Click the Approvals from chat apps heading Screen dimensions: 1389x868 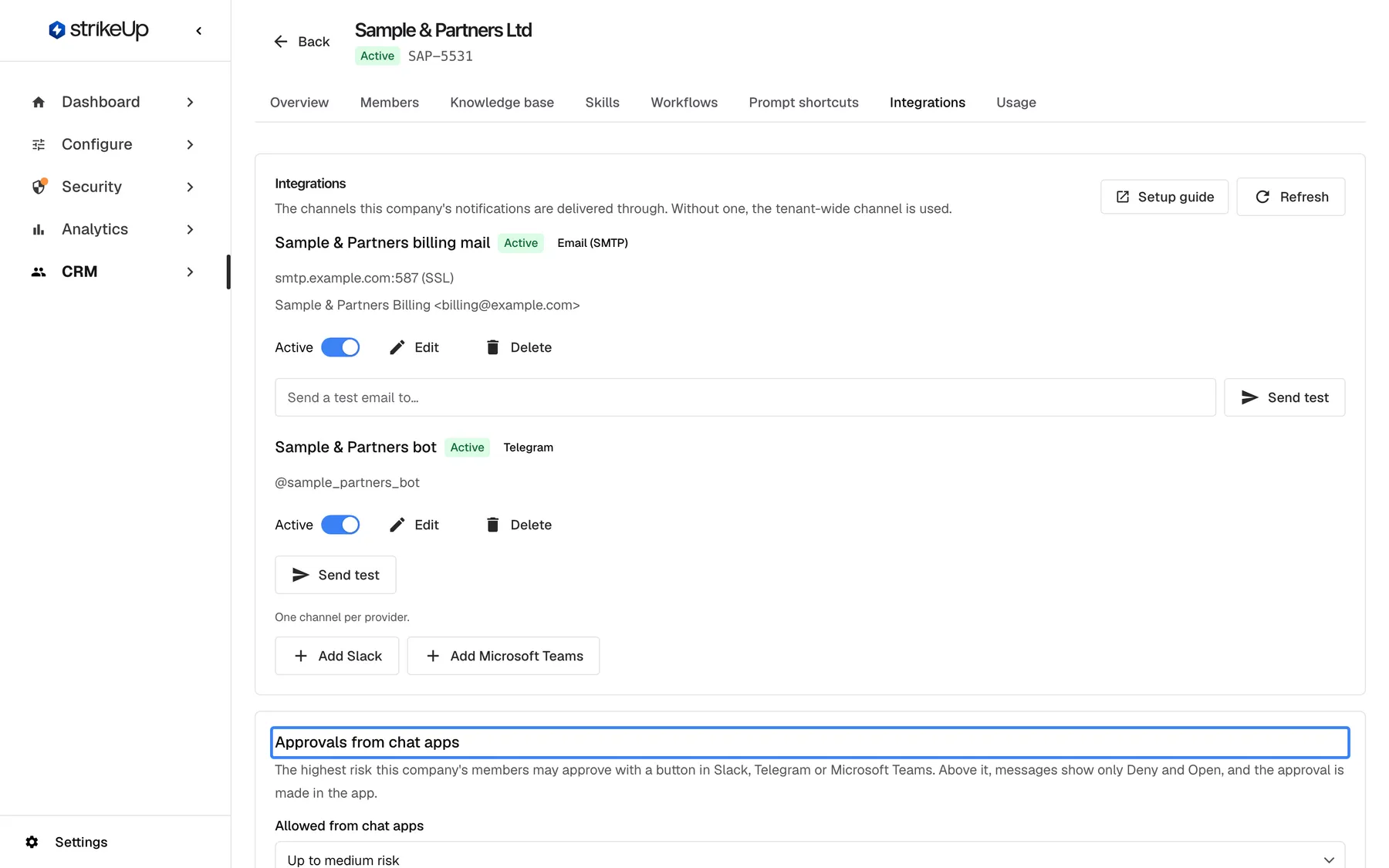pos(367,742)
